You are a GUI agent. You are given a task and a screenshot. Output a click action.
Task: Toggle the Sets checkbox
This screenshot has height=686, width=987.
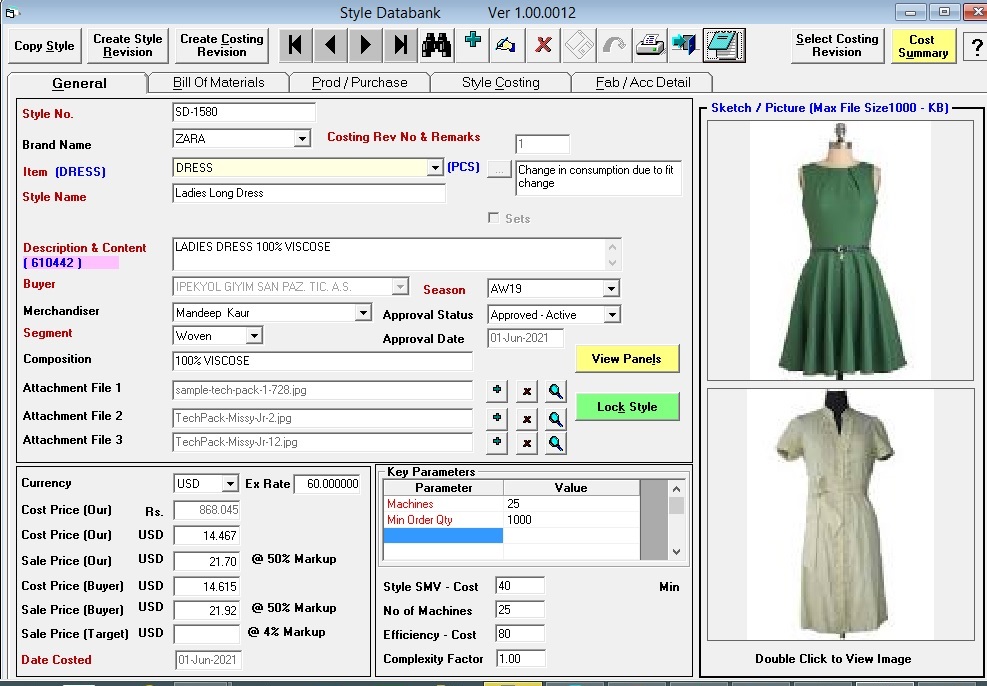(494, 218)
